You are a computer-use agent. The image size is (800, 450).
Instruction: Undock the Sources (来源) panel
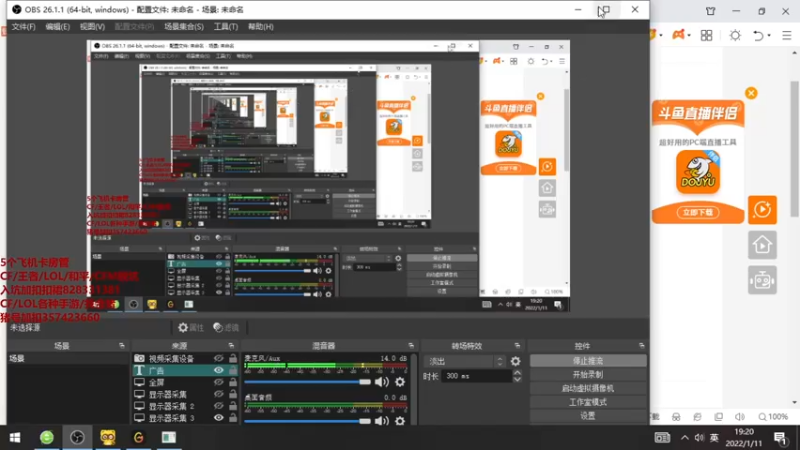231,346
